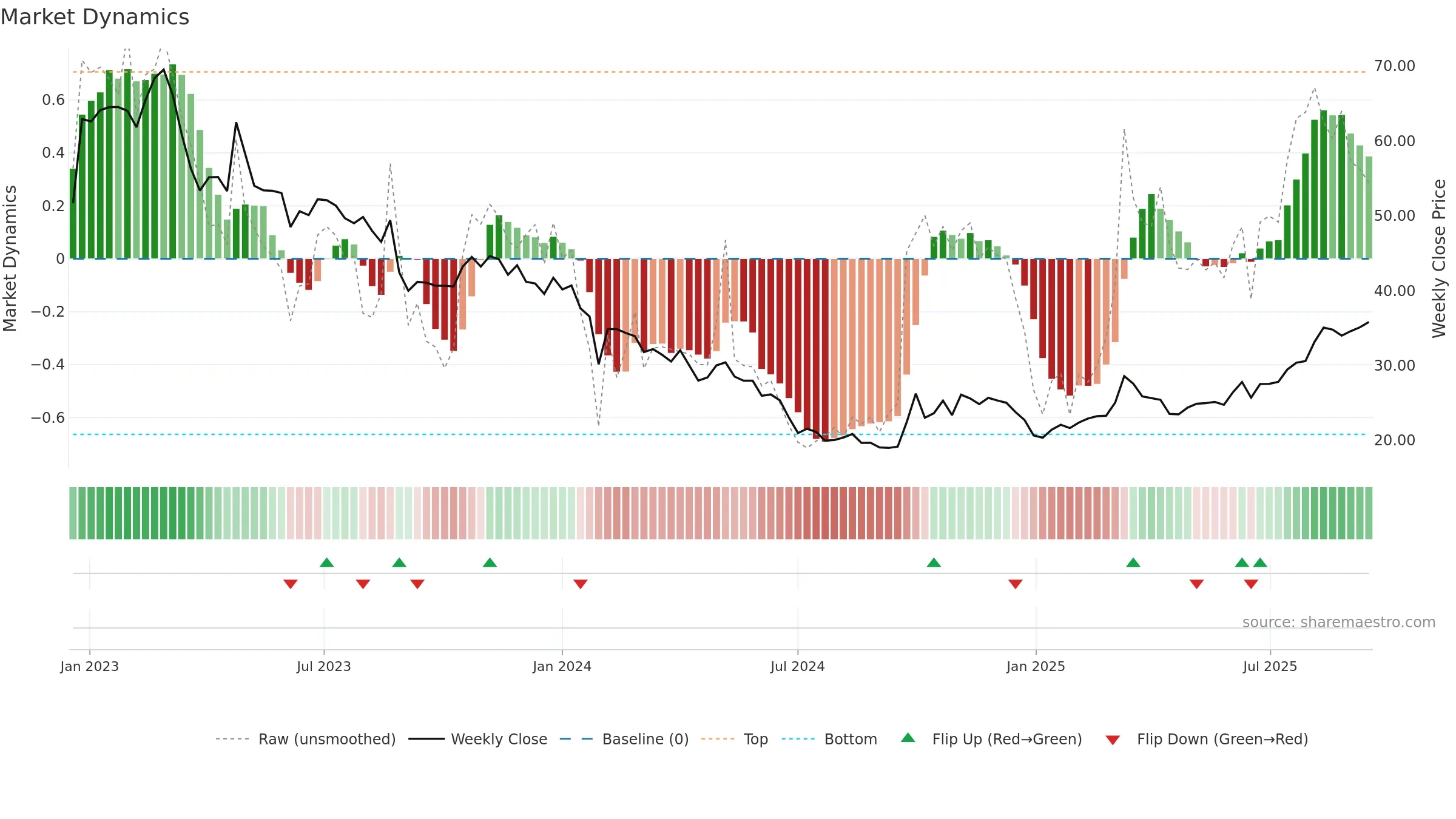Image resolution: width=1456 pixels, height=819 pixels.
Task: Select the flip-up marker in Oct 2024
Action: [934, 562]
